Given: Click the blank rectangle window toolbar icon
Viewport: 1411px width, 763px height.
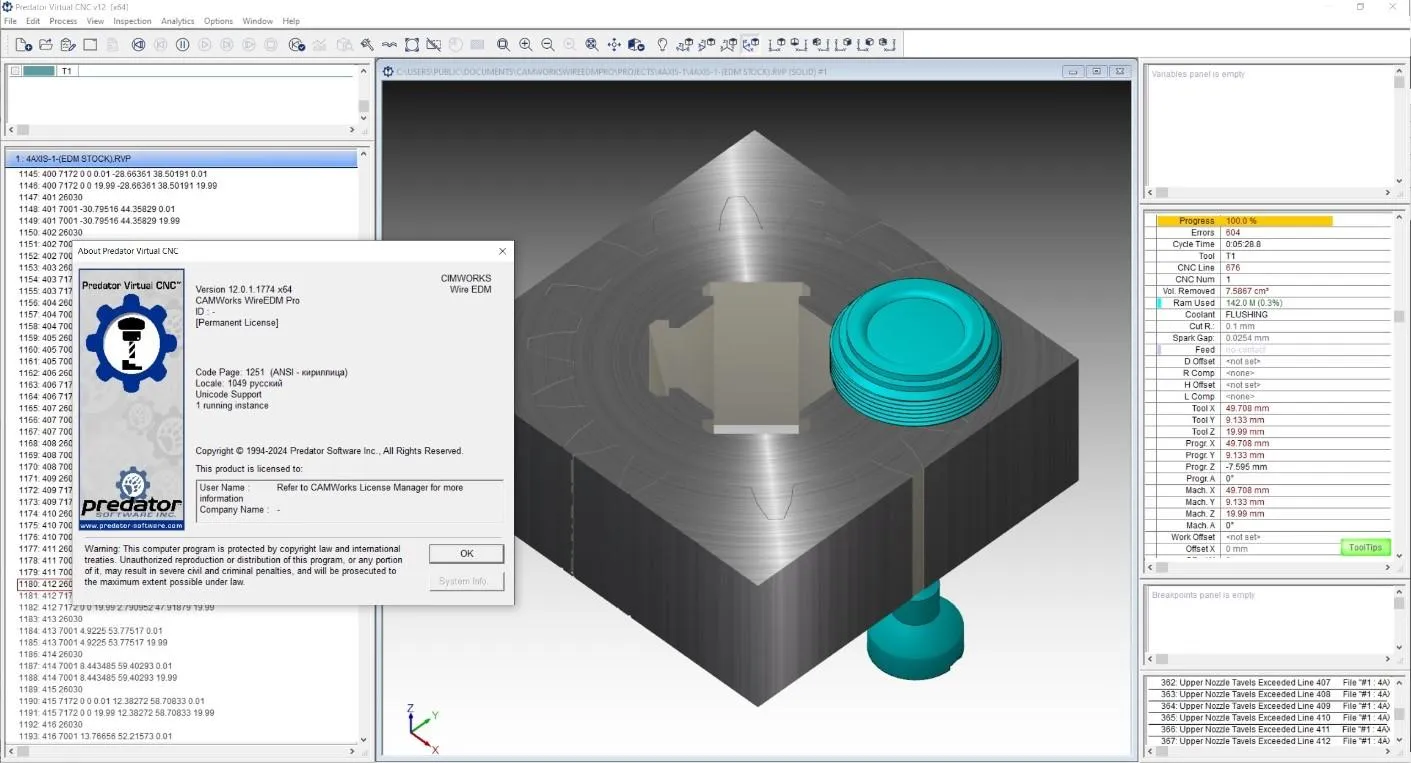Looking at the screenshot, I should tap(90, 45).
